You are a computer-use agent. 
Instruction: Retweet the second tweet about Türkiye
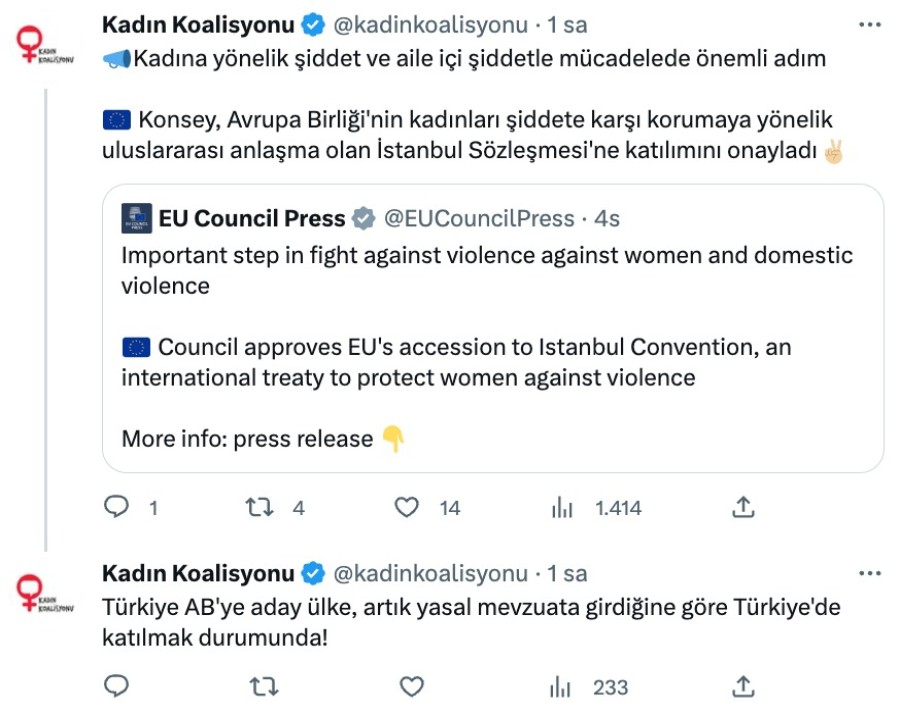click(260, 687)
